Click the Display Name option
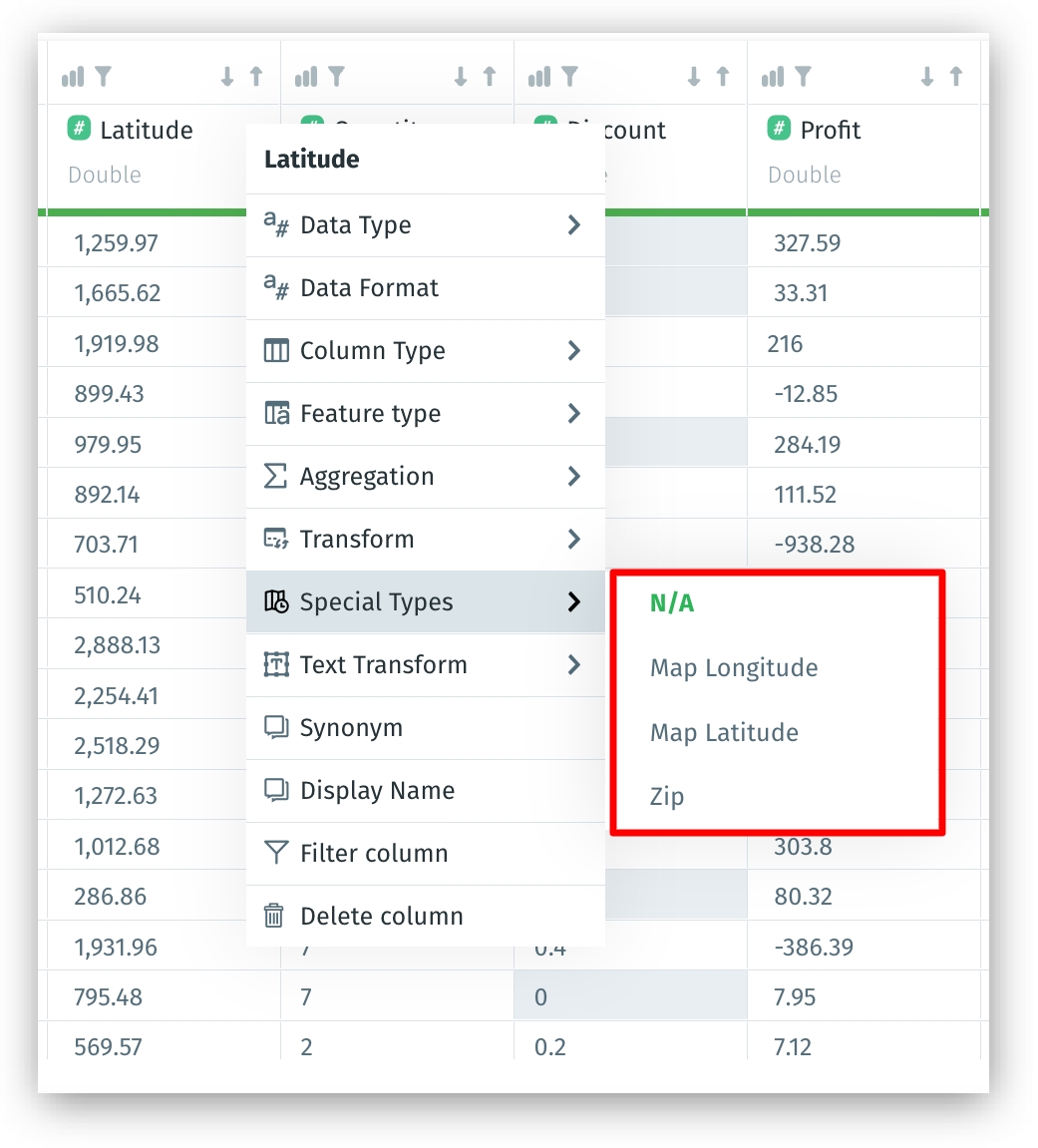The height and width of the screenshot is (1148, 1038). coord(377,791)
